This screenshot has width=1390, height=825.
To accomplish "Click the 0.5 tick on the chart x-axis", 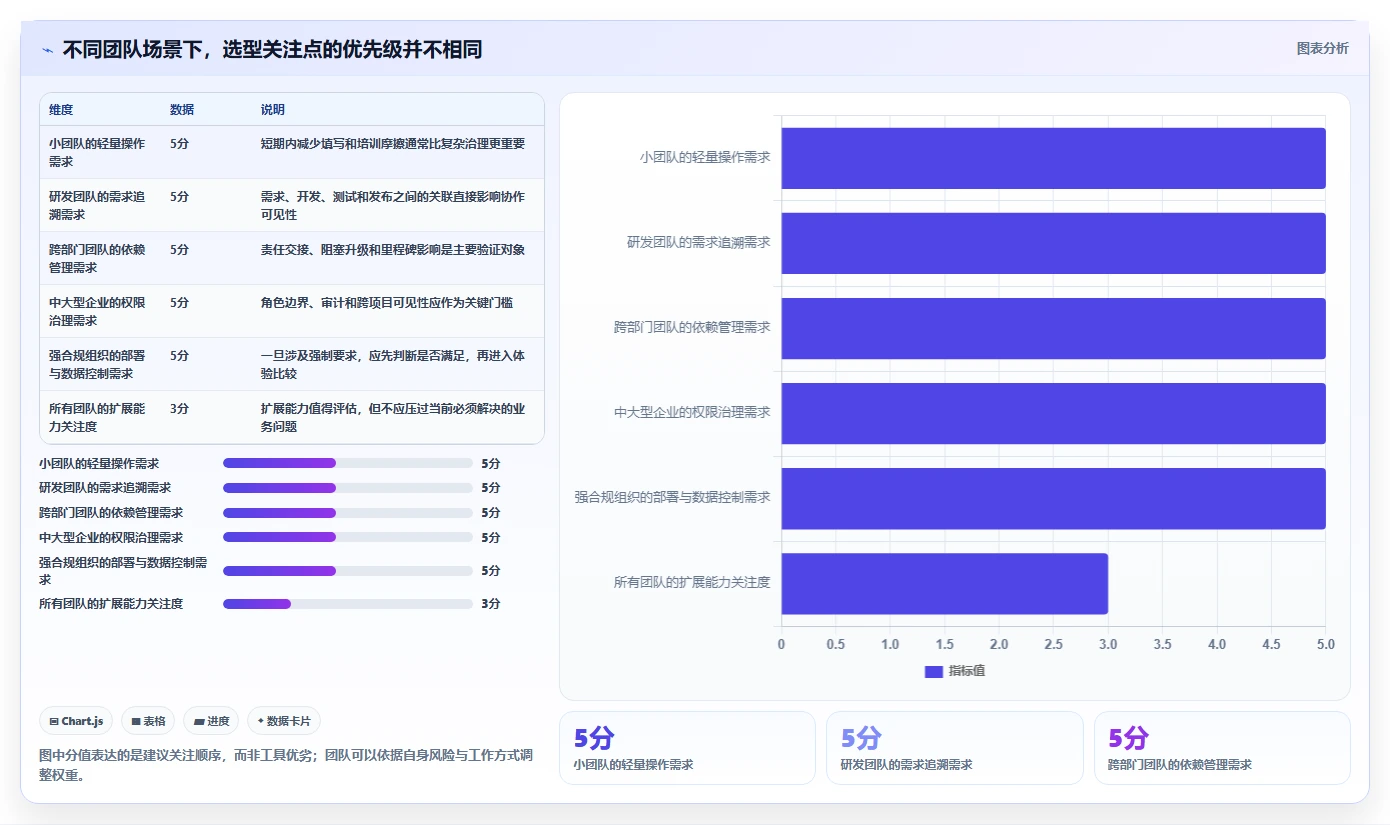I will click(x=835, y=645).
